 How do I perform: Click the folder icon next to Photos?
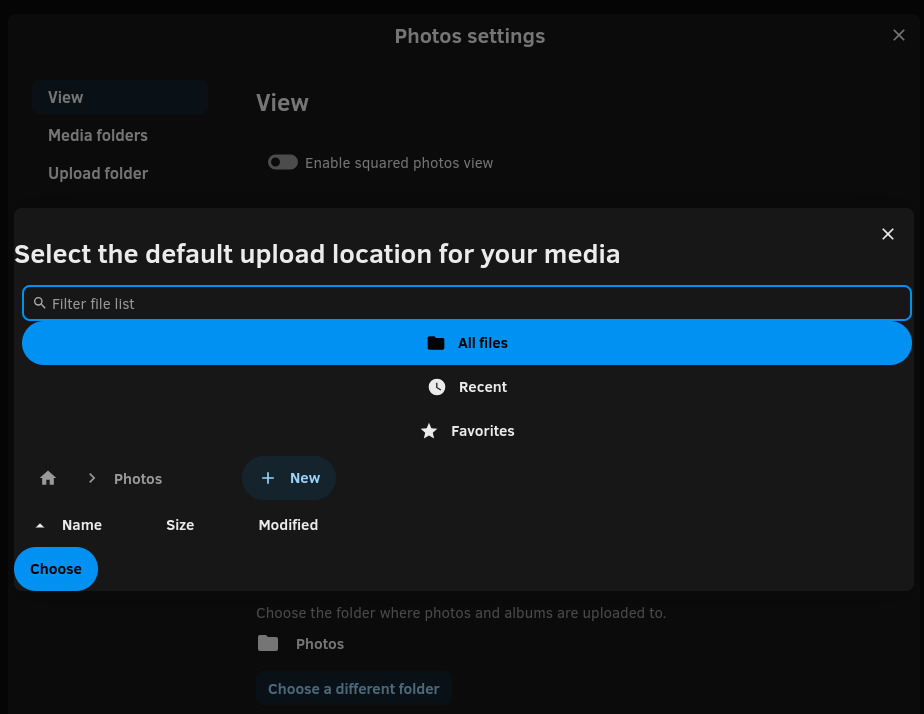(268, 644)
